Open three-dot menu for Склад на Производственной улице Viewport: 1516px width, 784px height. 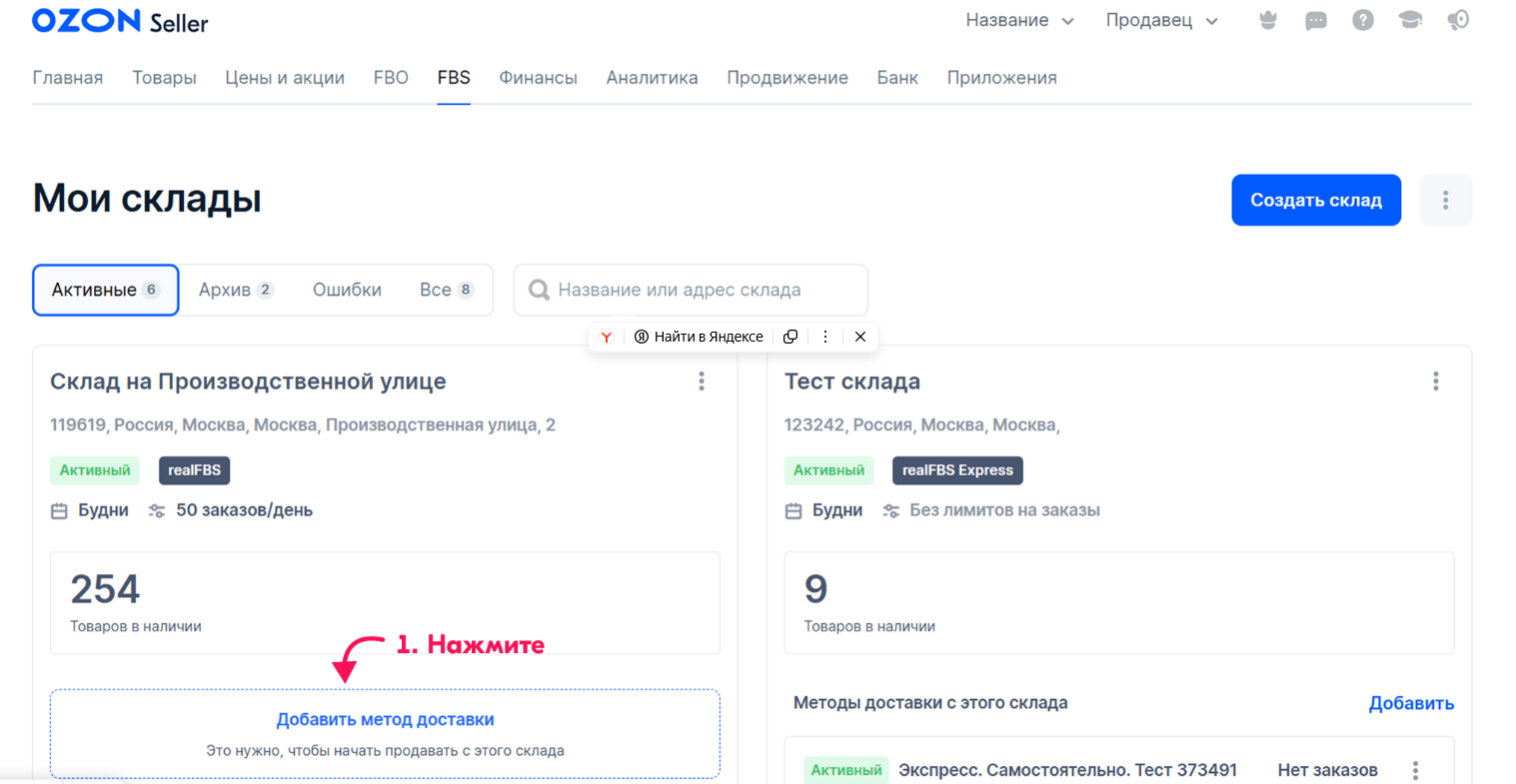click(702, 382)
